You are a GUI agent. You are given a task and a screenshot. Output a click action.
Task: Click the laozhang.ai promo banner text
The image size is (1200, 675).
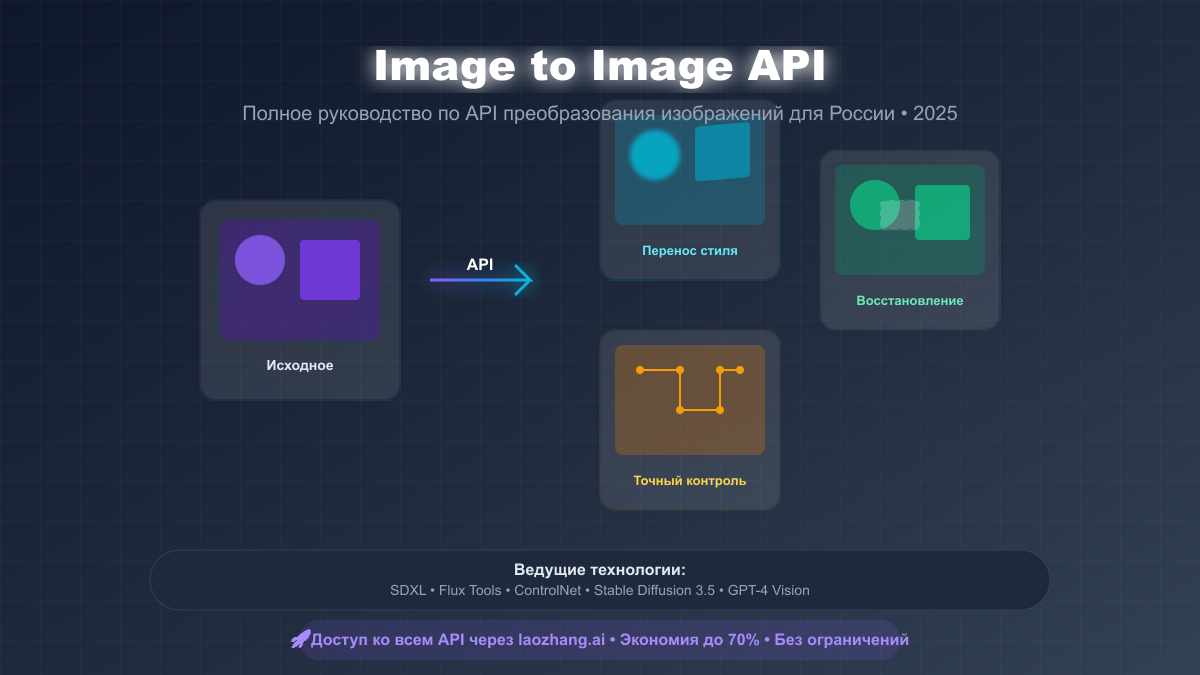(610, 640)
